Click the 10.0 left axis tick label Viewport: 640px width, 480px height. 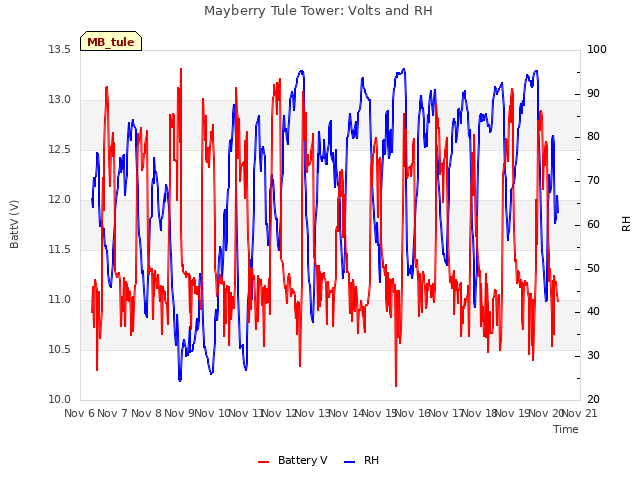[59, 400]
